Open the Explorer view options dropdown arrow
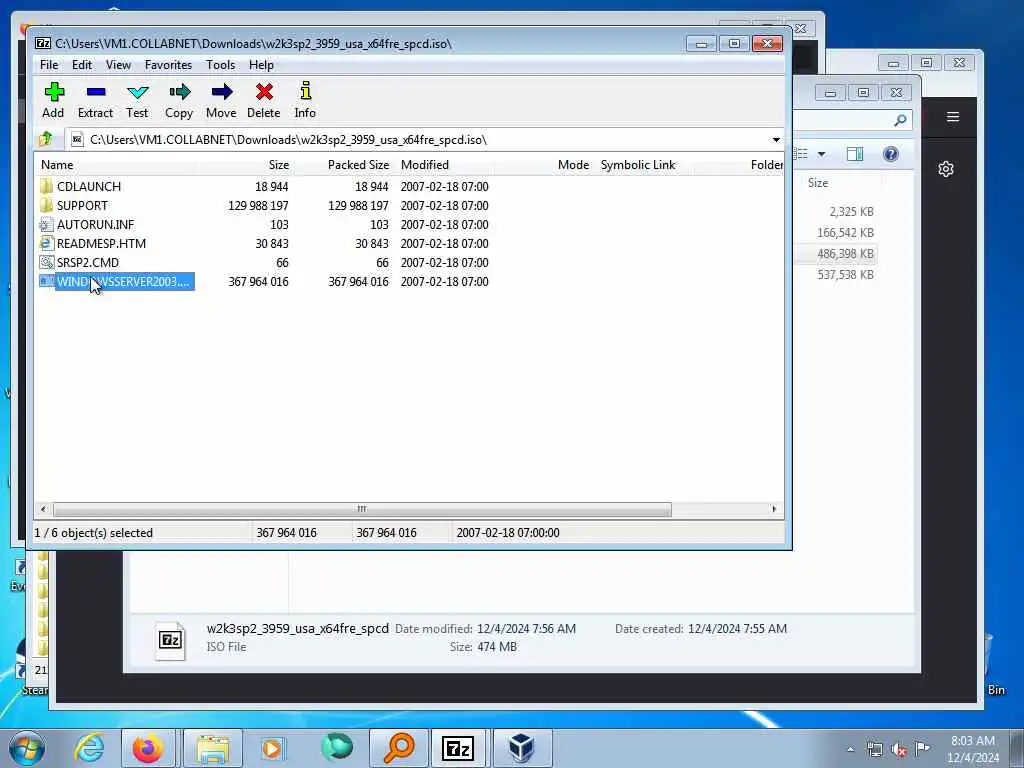 [x=822, y=154]
